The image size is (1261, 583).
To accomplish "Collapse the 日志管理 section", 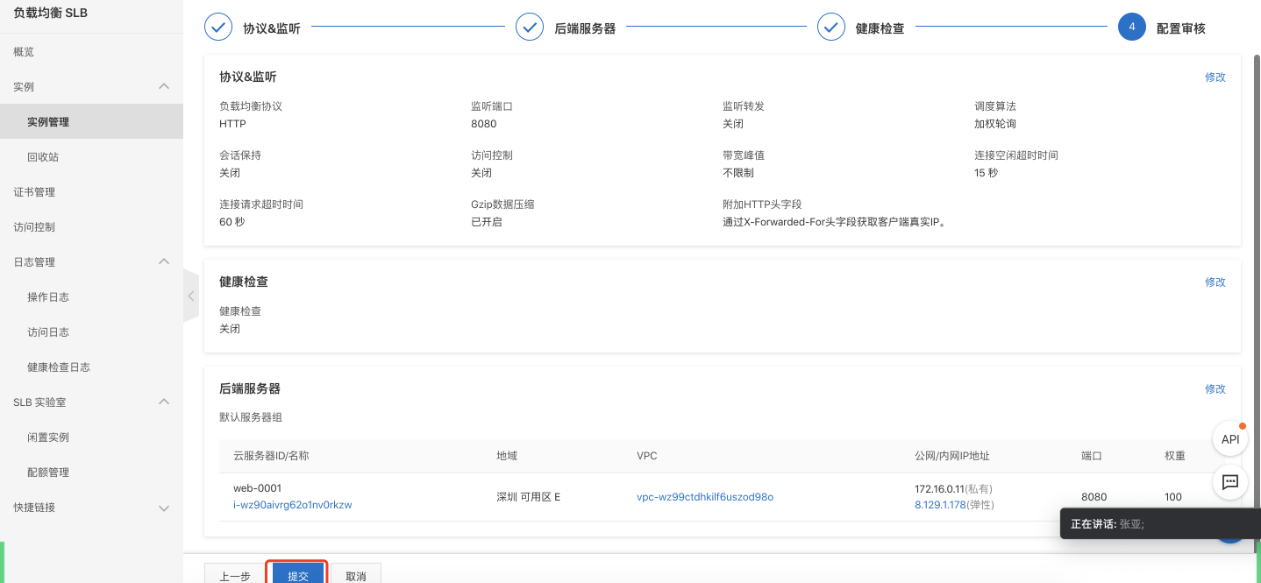I will pos(163,262).
